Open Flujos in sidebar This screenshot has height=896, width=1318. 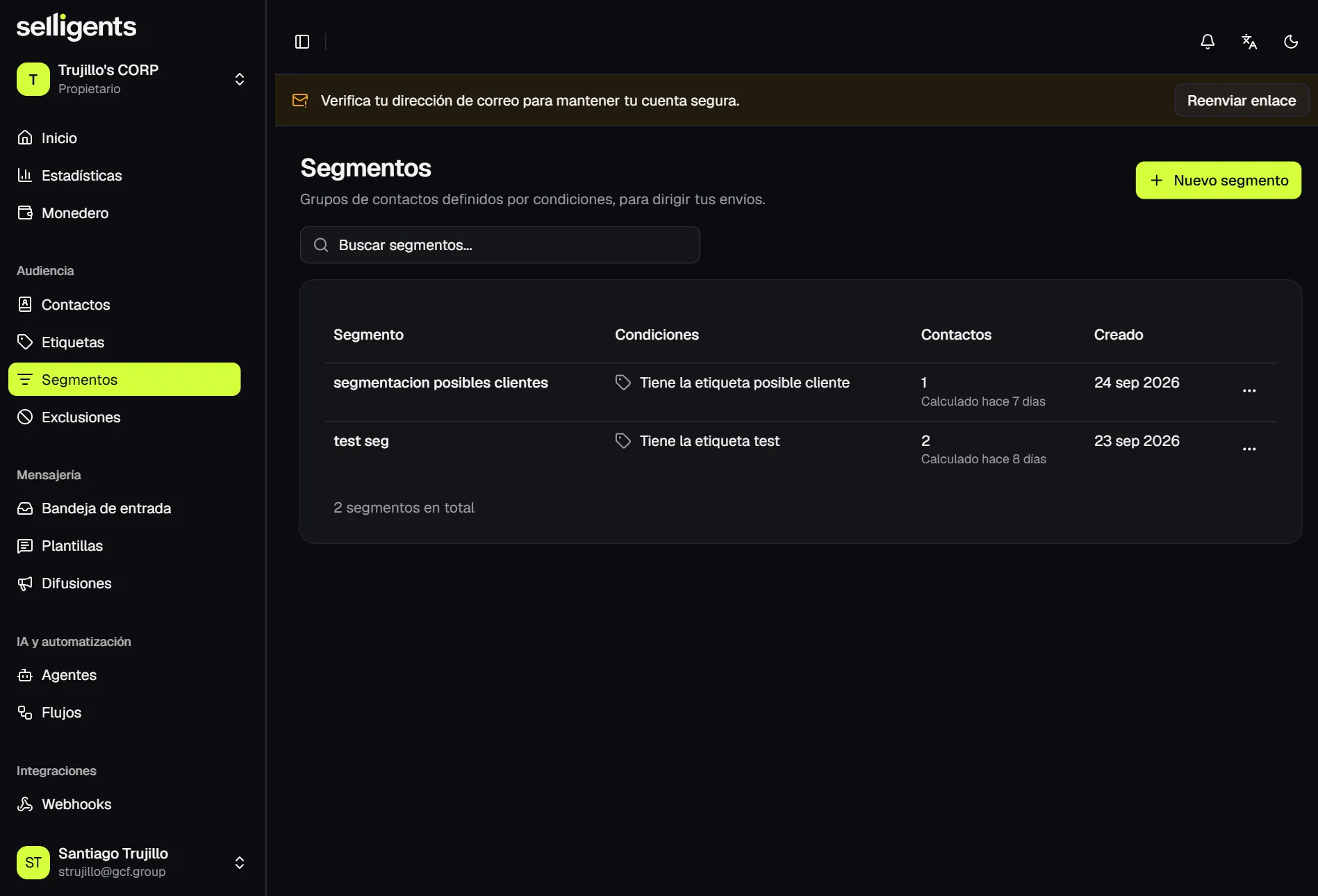(124, 713)
